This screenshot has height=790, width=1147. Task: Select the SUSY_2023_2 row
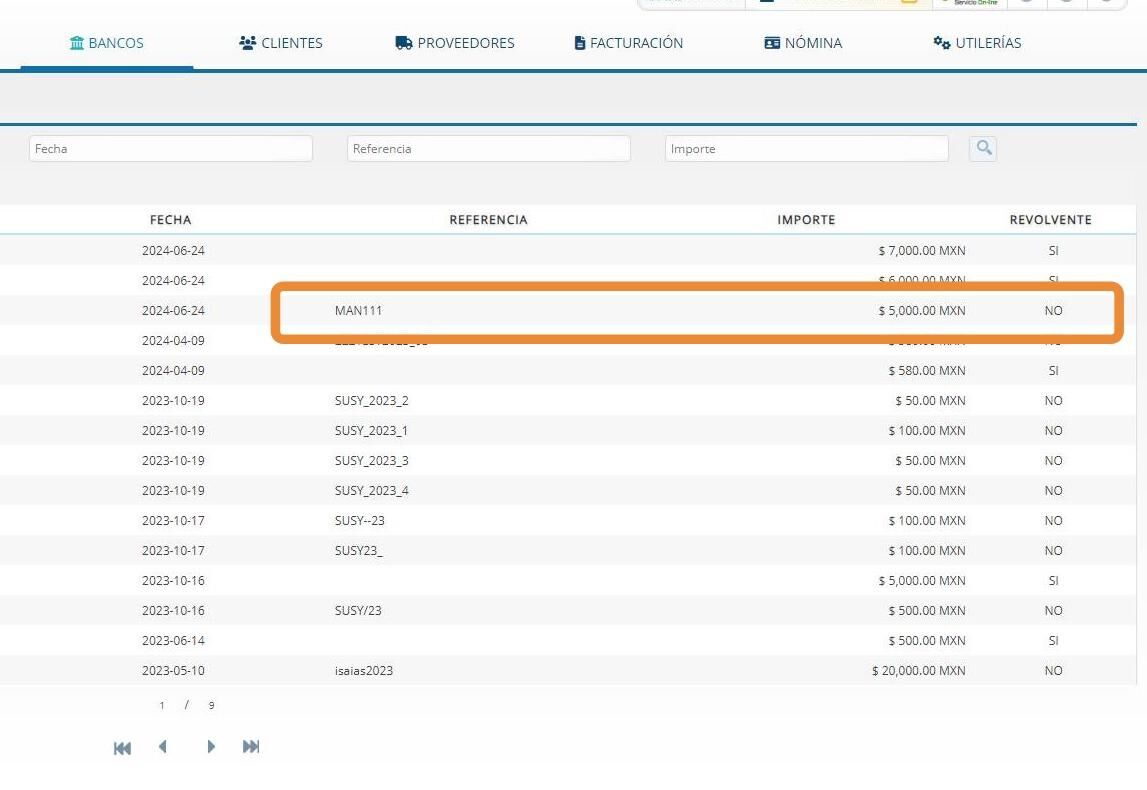(568, 401)
